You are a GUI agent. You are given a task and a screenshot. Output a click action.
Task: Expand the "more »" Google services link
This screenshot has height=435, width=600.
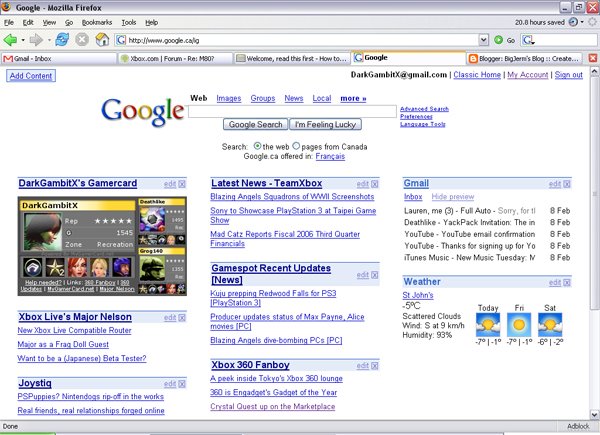point(353,98)
